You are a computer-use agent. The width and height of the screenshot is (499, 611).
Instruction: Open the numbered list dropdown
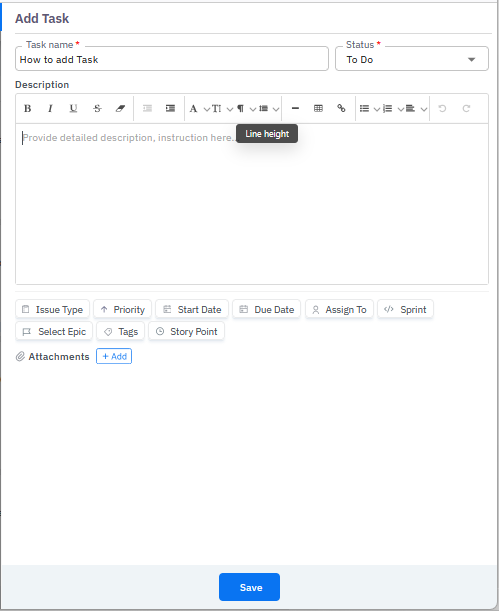tap(393, 109)
